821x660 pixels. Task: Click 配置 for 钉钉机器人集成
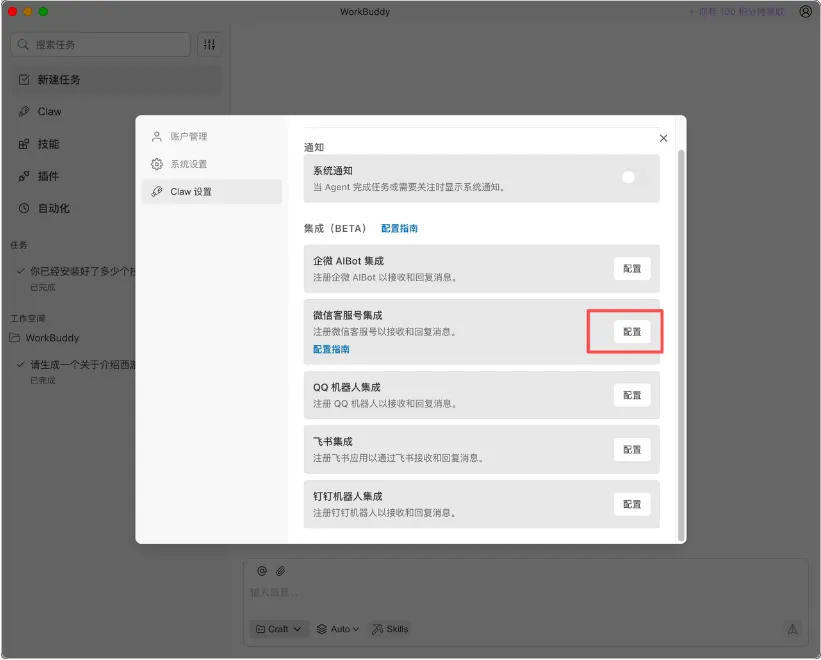[632, 505]
